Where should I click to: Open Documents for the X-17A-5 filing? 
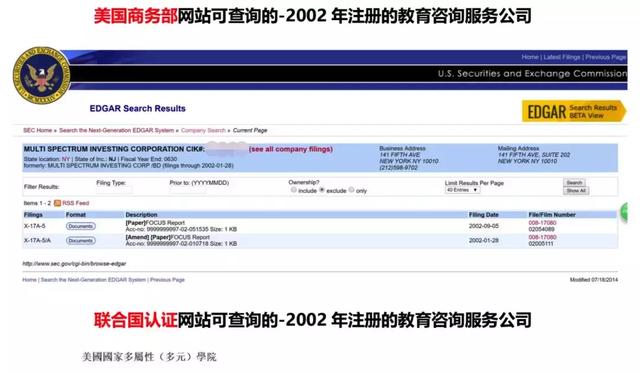pyautogui.click(x=80, y=226)
